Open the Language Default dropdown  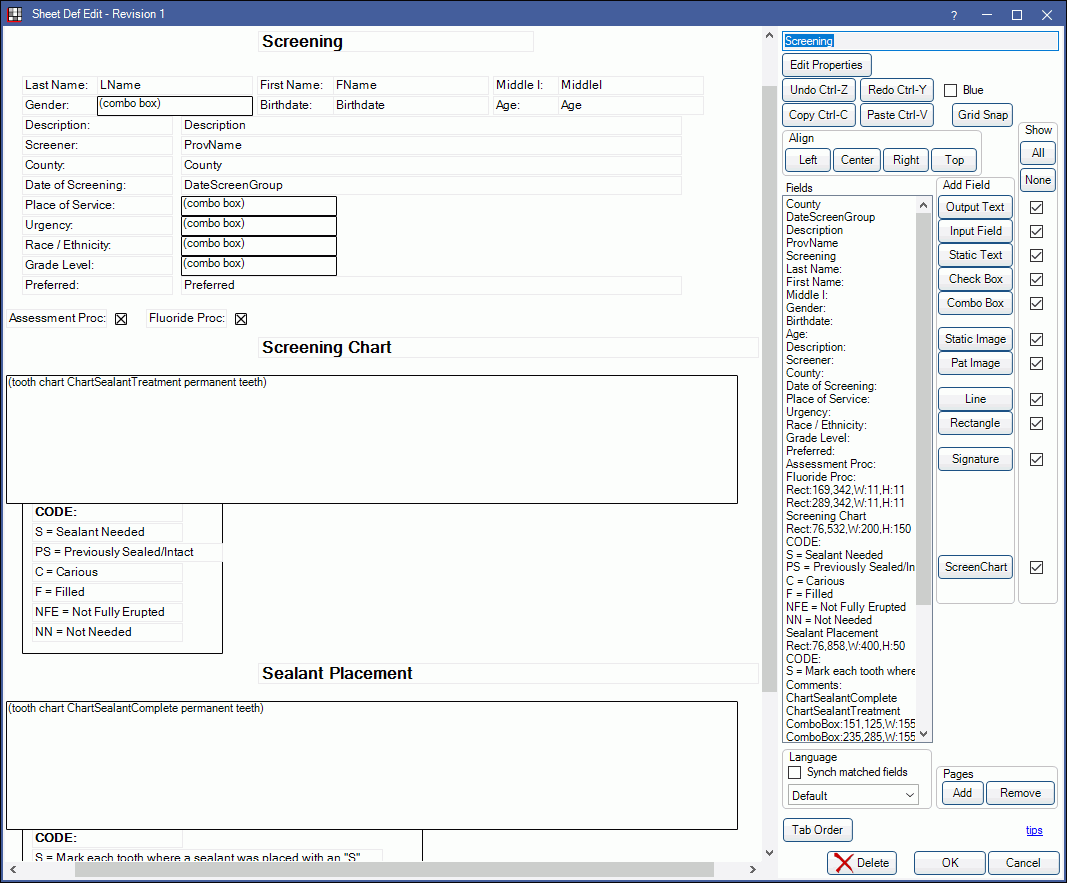853,795
